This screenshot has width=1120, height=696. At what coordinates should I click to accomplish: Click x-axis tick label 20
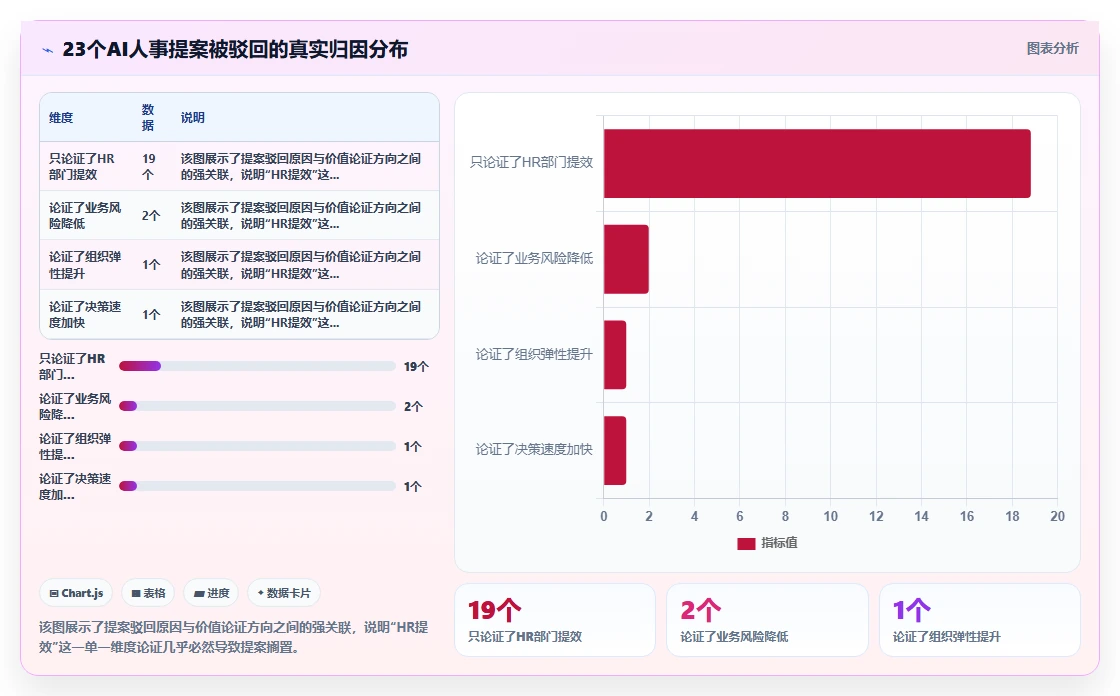pyautogui.click(x=1057, y=516)
